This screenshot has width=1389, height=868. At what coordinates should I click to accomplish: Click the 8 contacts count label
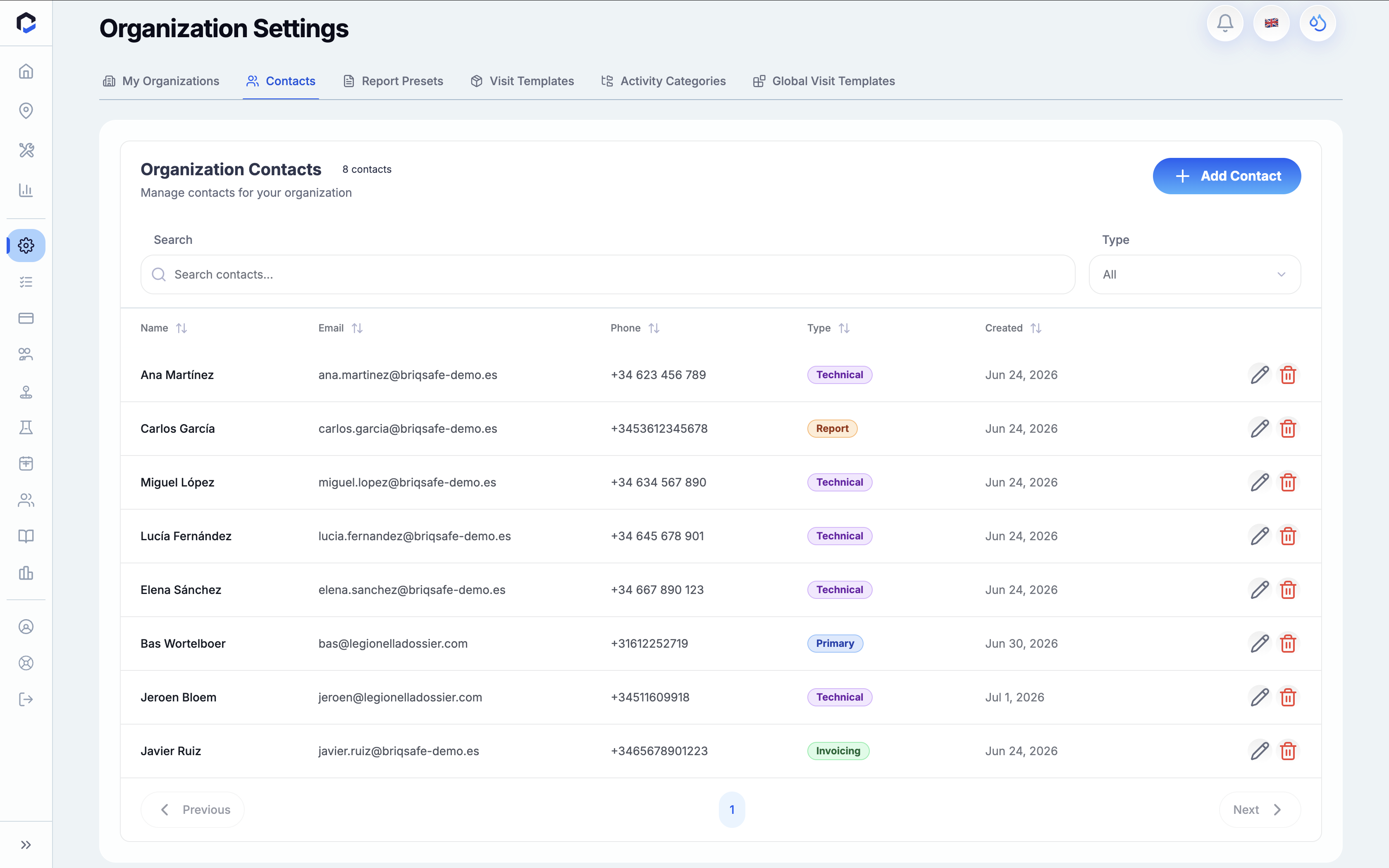pyautogui.click(x=367, y=169)
